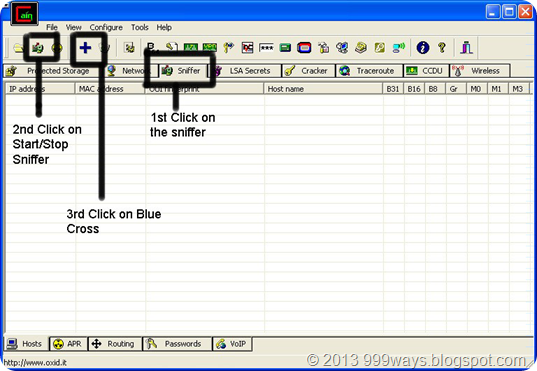Click the key with blue flag icon
Image resolution: width=537 pixels, height=371 pixels.
[x=228, y=48]
